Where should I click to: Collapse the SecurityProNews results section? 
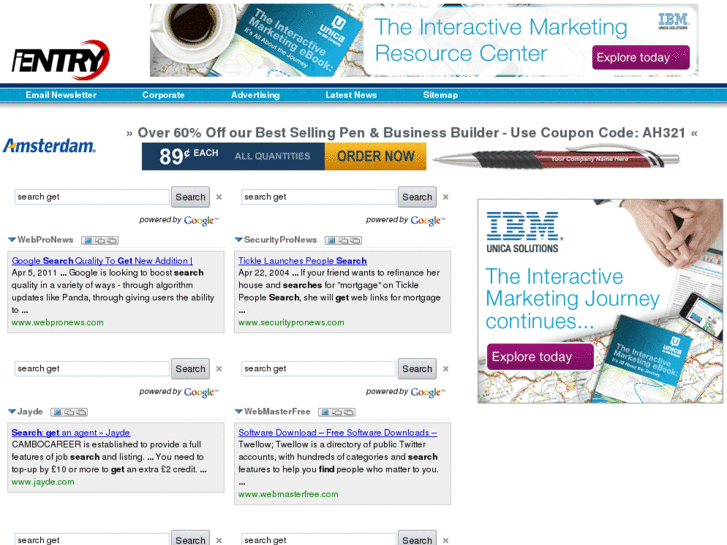click(239, 240)
